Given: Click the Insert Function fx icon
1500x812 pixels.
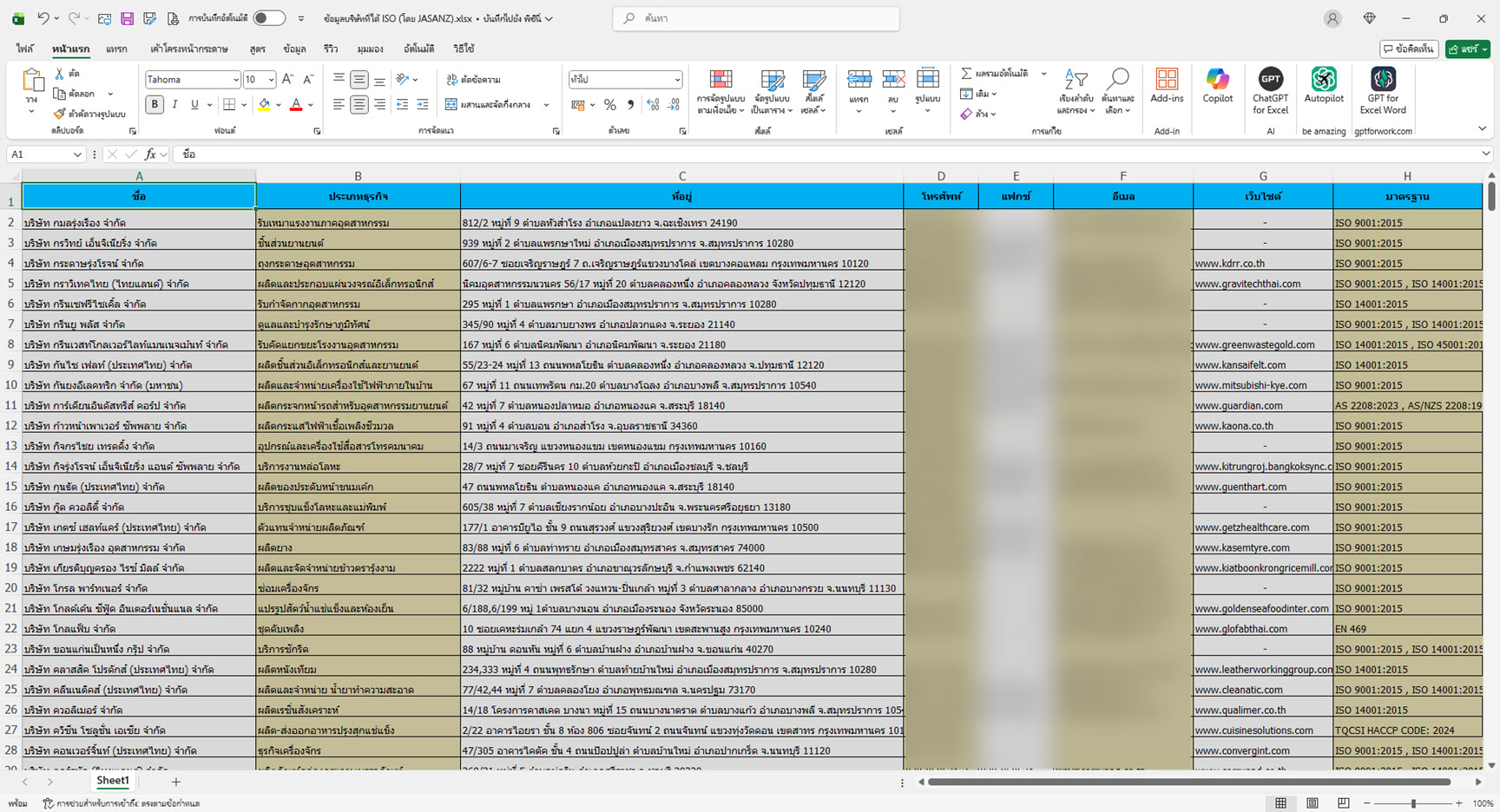Looking at the screenshot, I should (150, 154).
